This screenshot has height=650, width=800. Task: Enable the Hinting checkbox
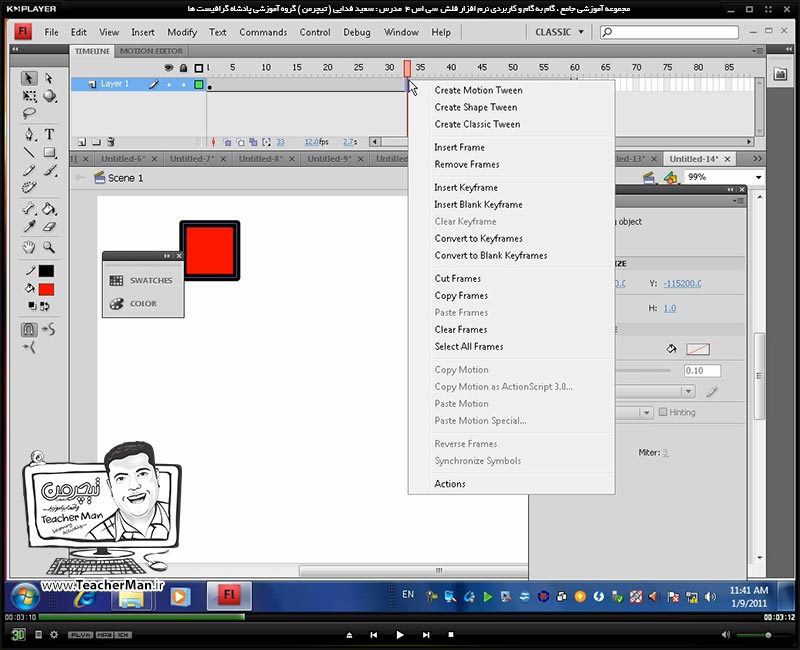pos(663,412)
